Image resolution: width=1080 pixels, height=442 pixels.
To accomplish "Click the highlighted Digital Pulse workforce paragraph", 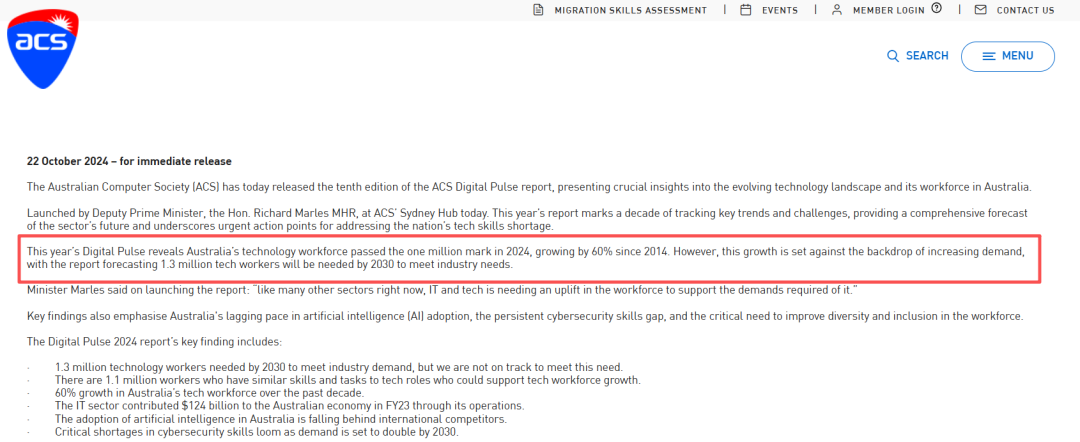I will coord(529,258).
